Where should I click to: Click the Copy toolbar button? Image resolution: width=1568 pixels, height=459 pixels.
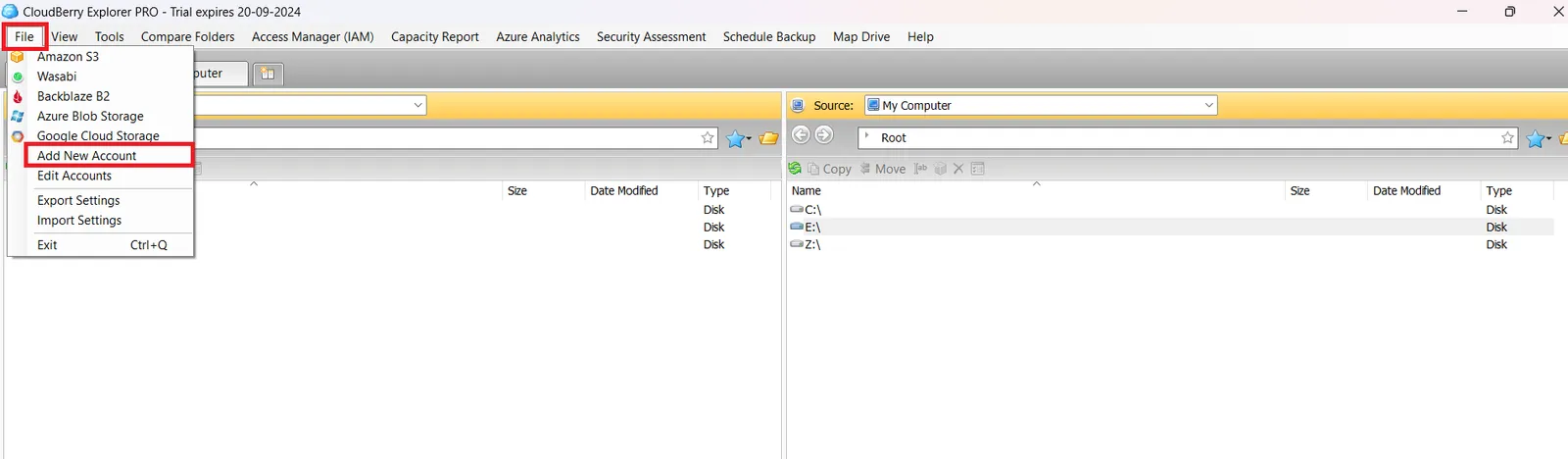[829, 169]
